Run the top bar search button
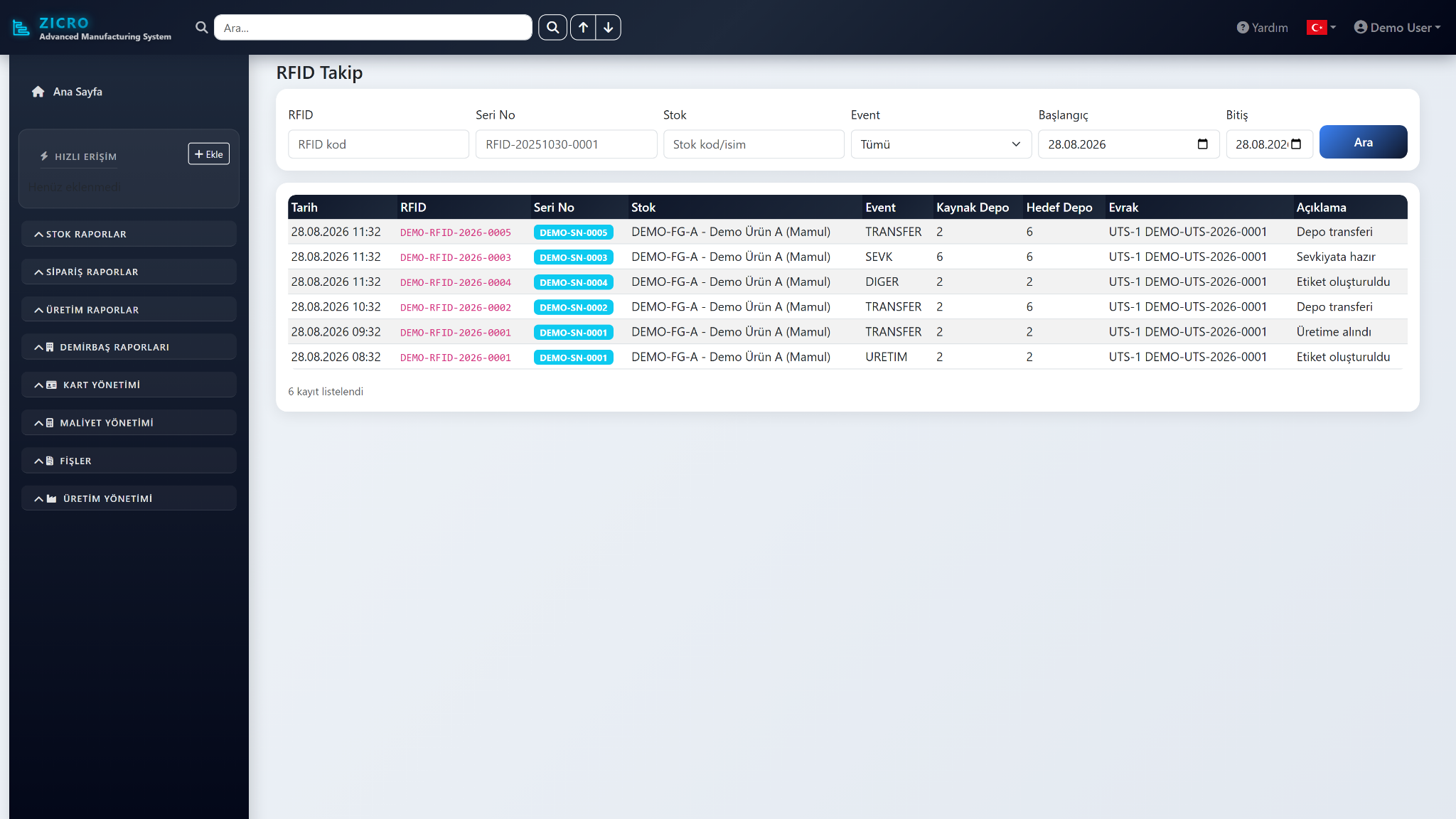The width and height of the screenshot is (1456, 819). coord(552,28)
